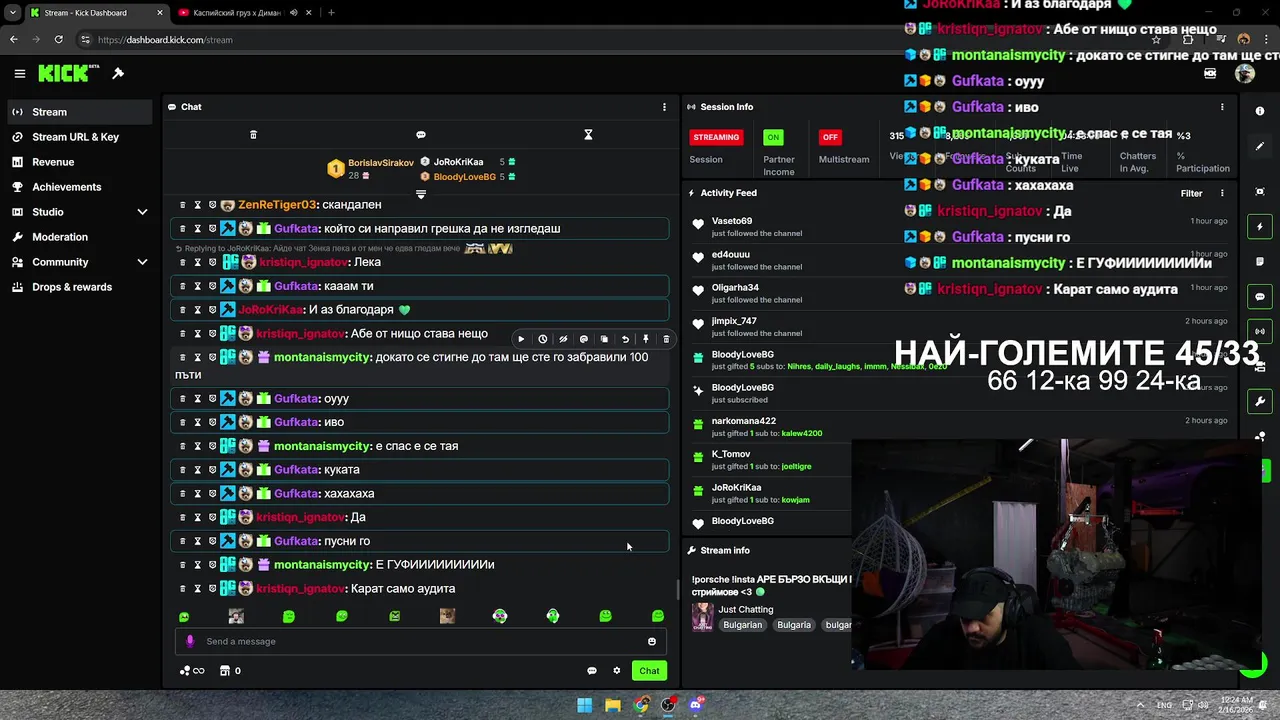Click the note icon in right sidebar

click(1260, 262)
